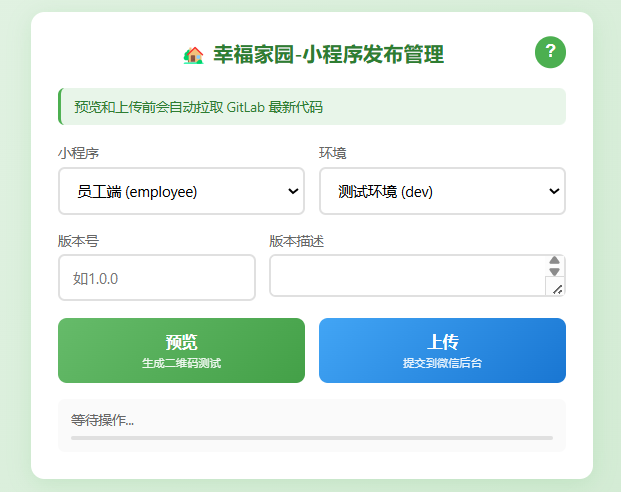Click the GitLab auto-pull notice banner
The height and width of the screenshot is (492, 621).
coord(311,107)
